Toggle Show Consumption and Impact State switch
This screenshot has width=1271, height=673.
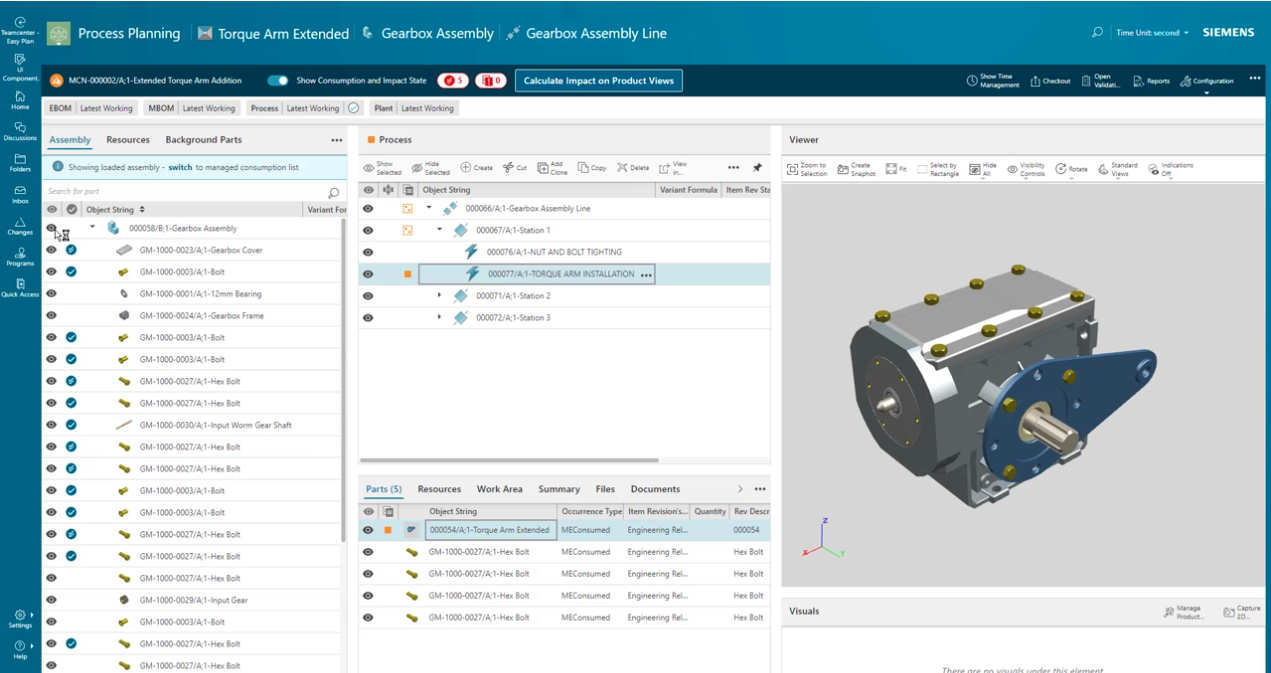279,81
